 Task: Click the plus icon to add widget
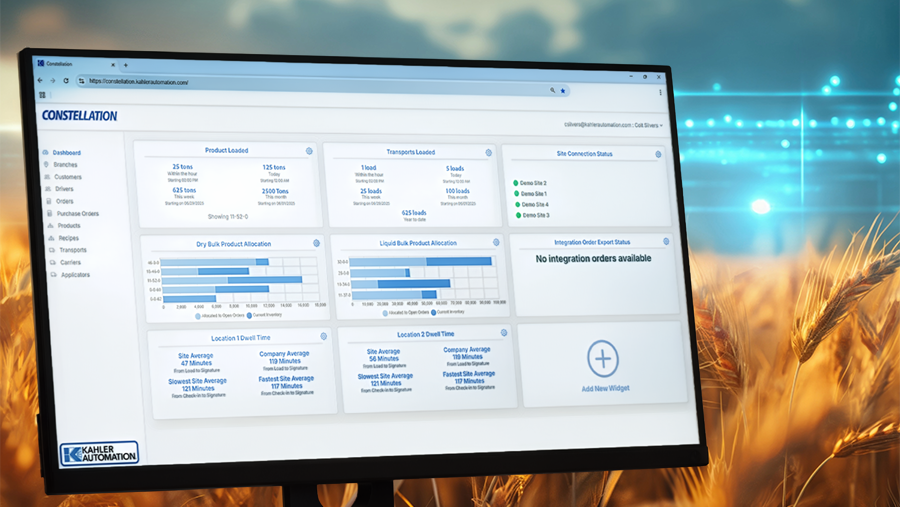(603, 358)
